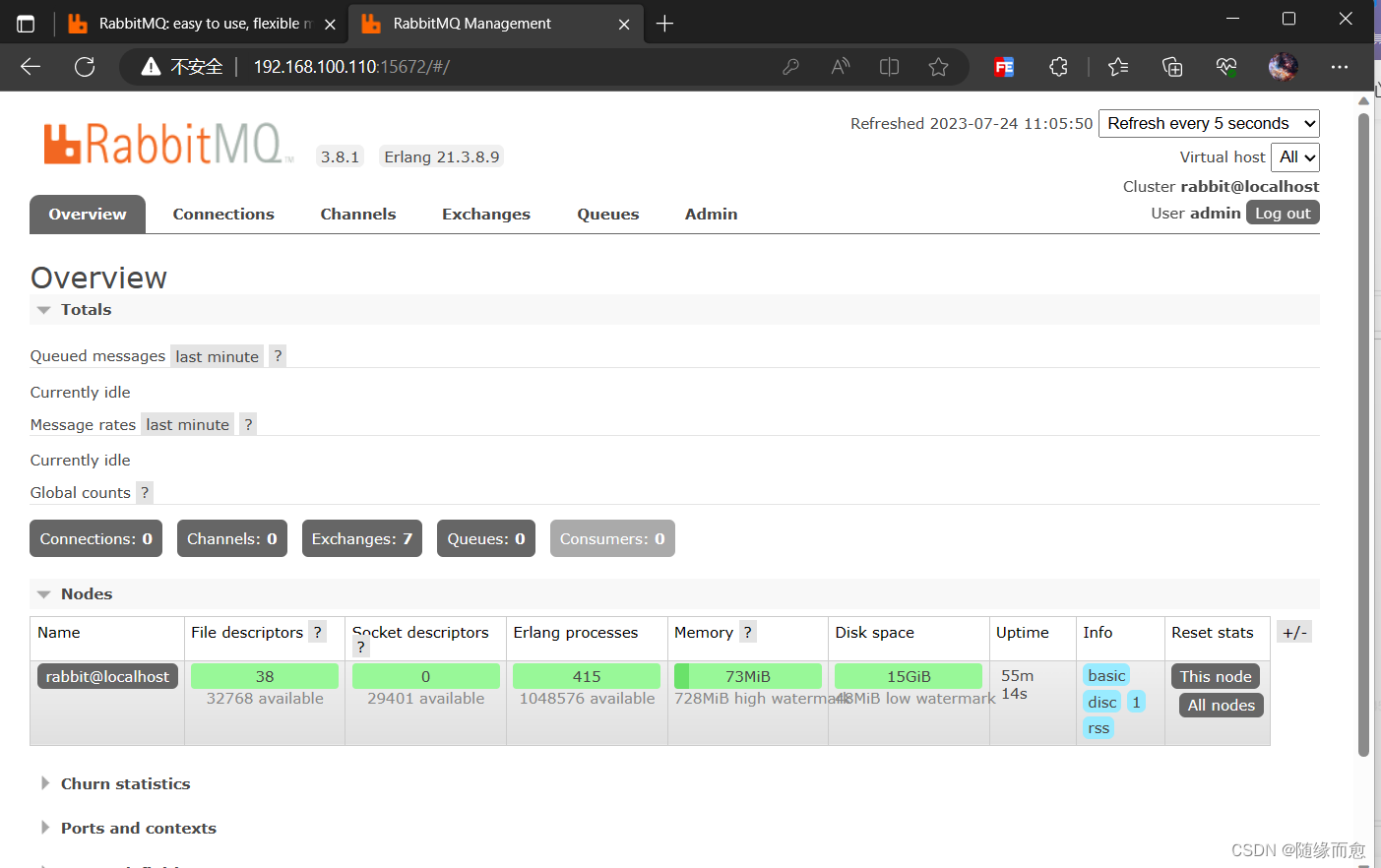Click the Log out button

click(1283, 212)
